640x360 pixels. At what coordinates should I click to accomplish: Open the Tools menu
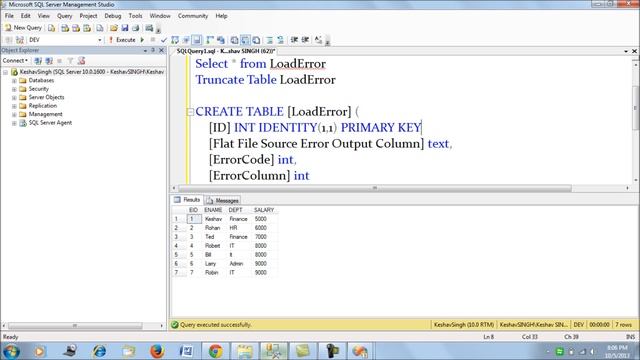coord(136,16)
